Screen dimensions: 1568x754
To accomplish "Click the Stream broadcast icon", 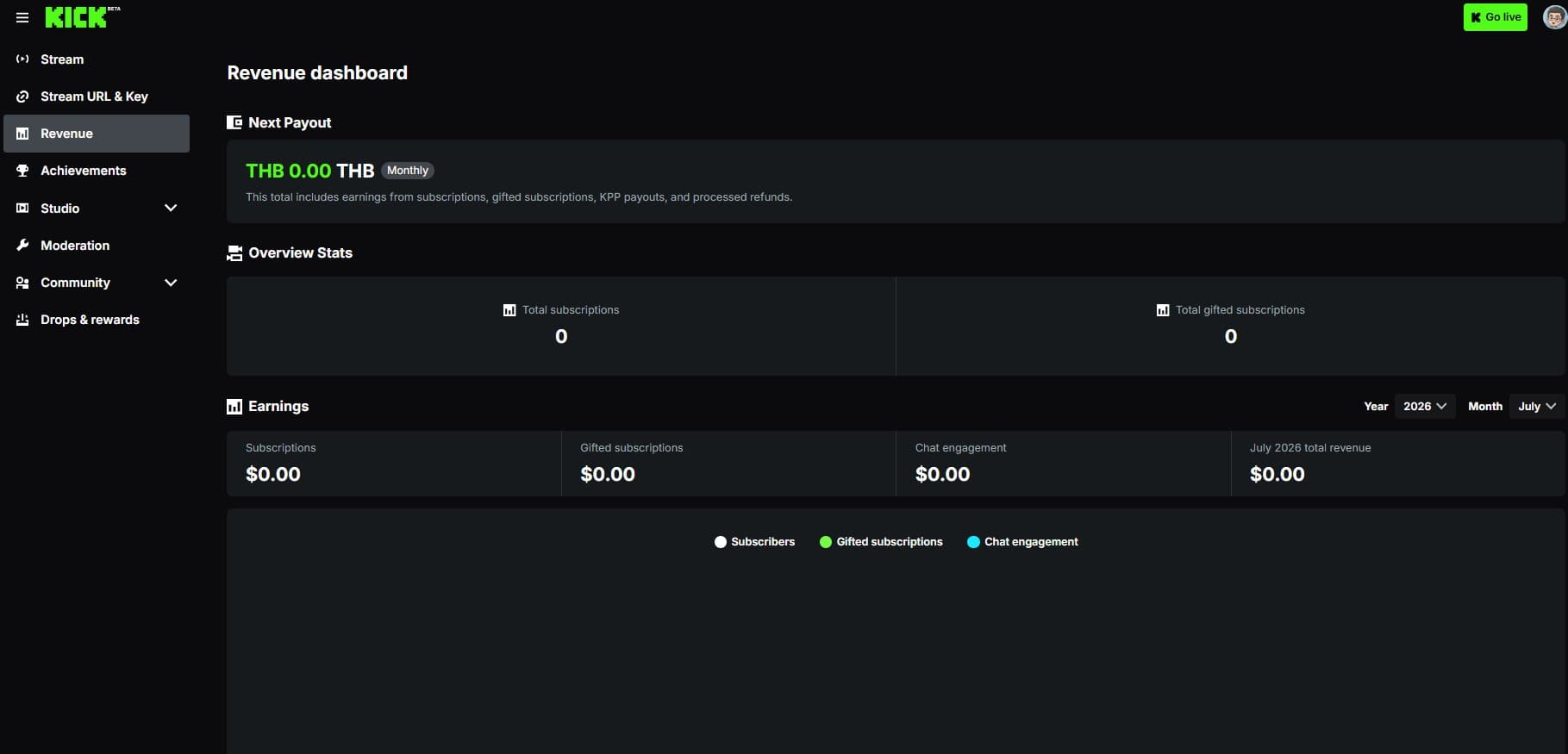I will [x=22, y=59].
